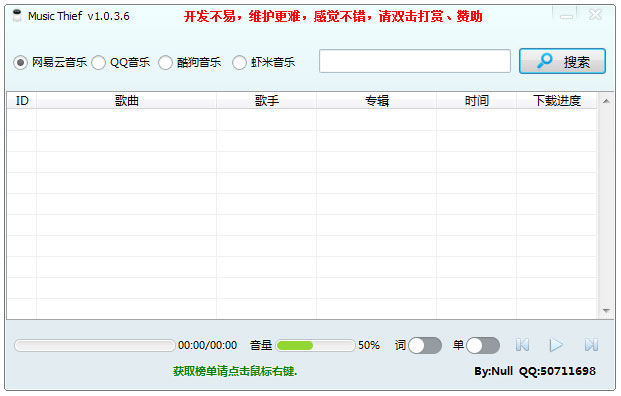
Task: Click the scrollbar down arrow in song list
Action: [x=606, y=310]
